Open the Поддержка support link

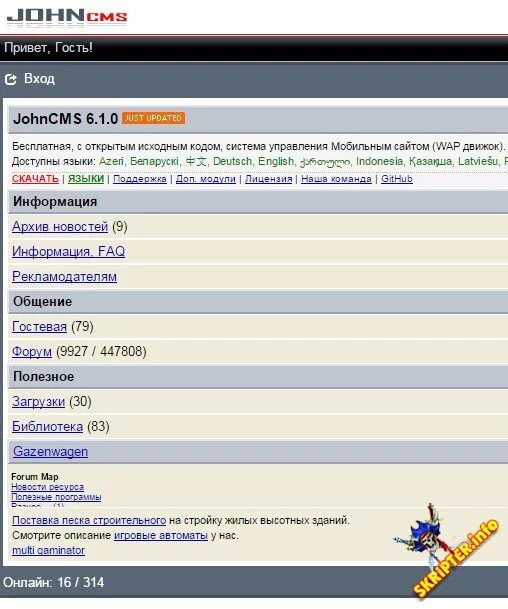pos(140,179)
